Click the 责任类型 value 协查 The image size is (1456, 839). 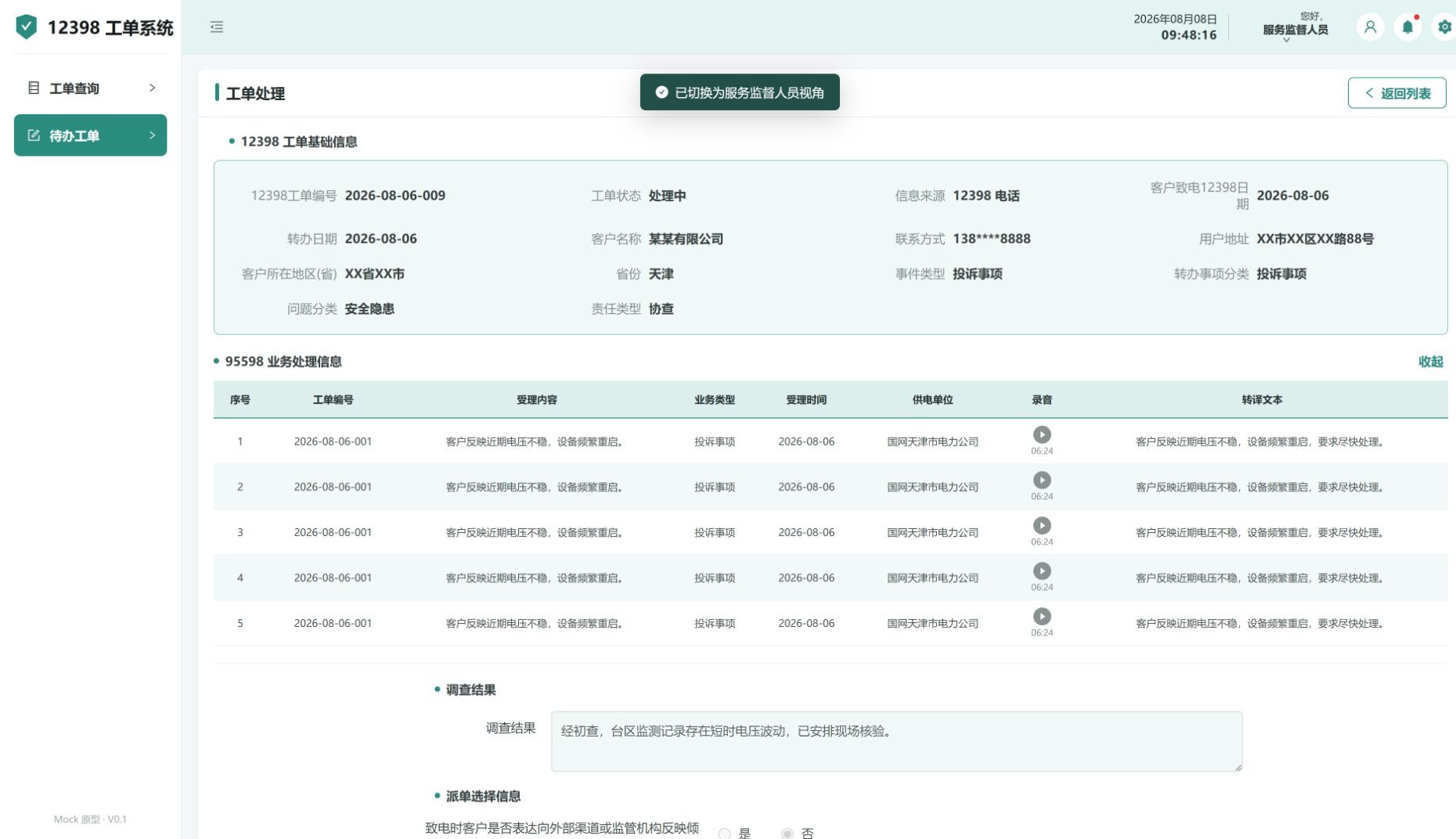(661, 309)
